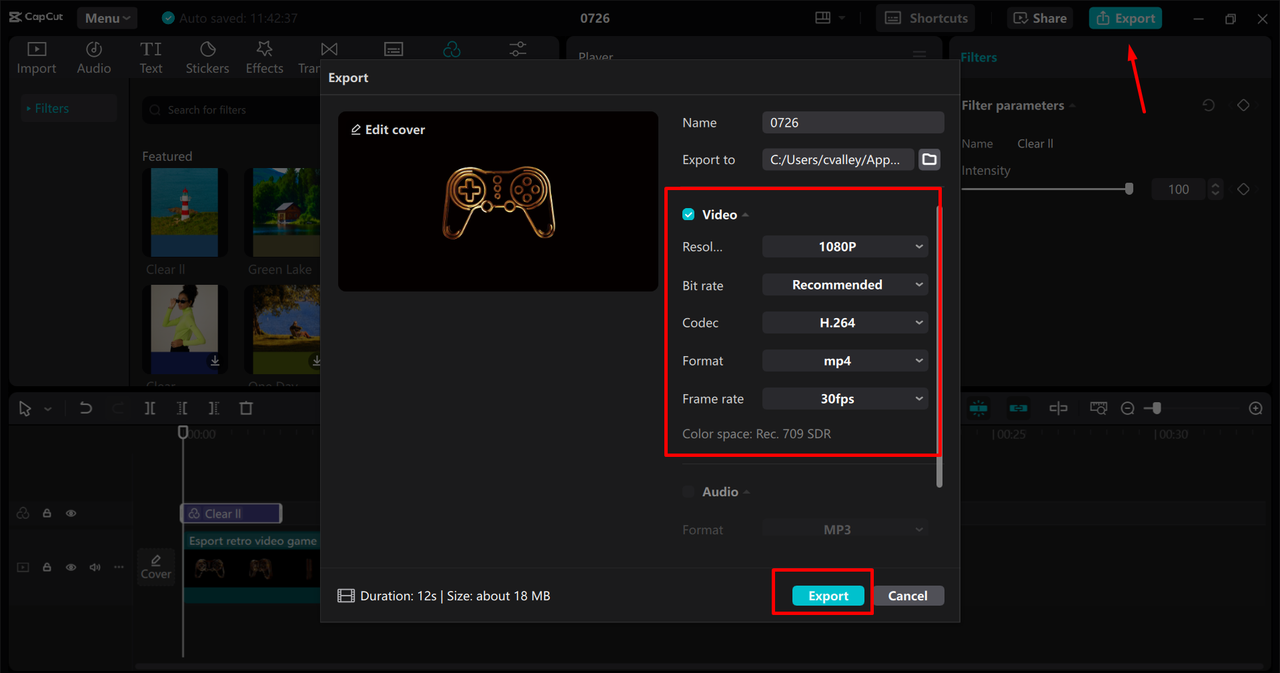Uncheck the Video export checkbox
The image size is (1280, 673).
pos(688,215)
